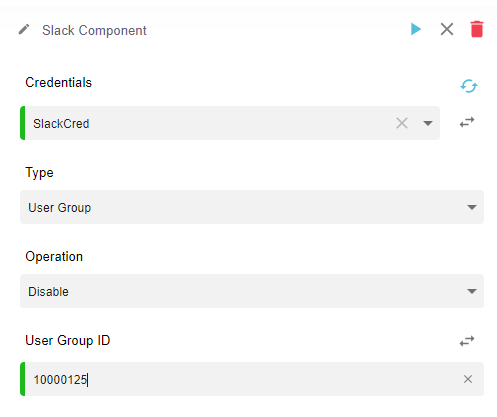Image resolution: width=497 pixels, height=417 pixels.
Task: Click the User Group ID label
Action: 68,340
